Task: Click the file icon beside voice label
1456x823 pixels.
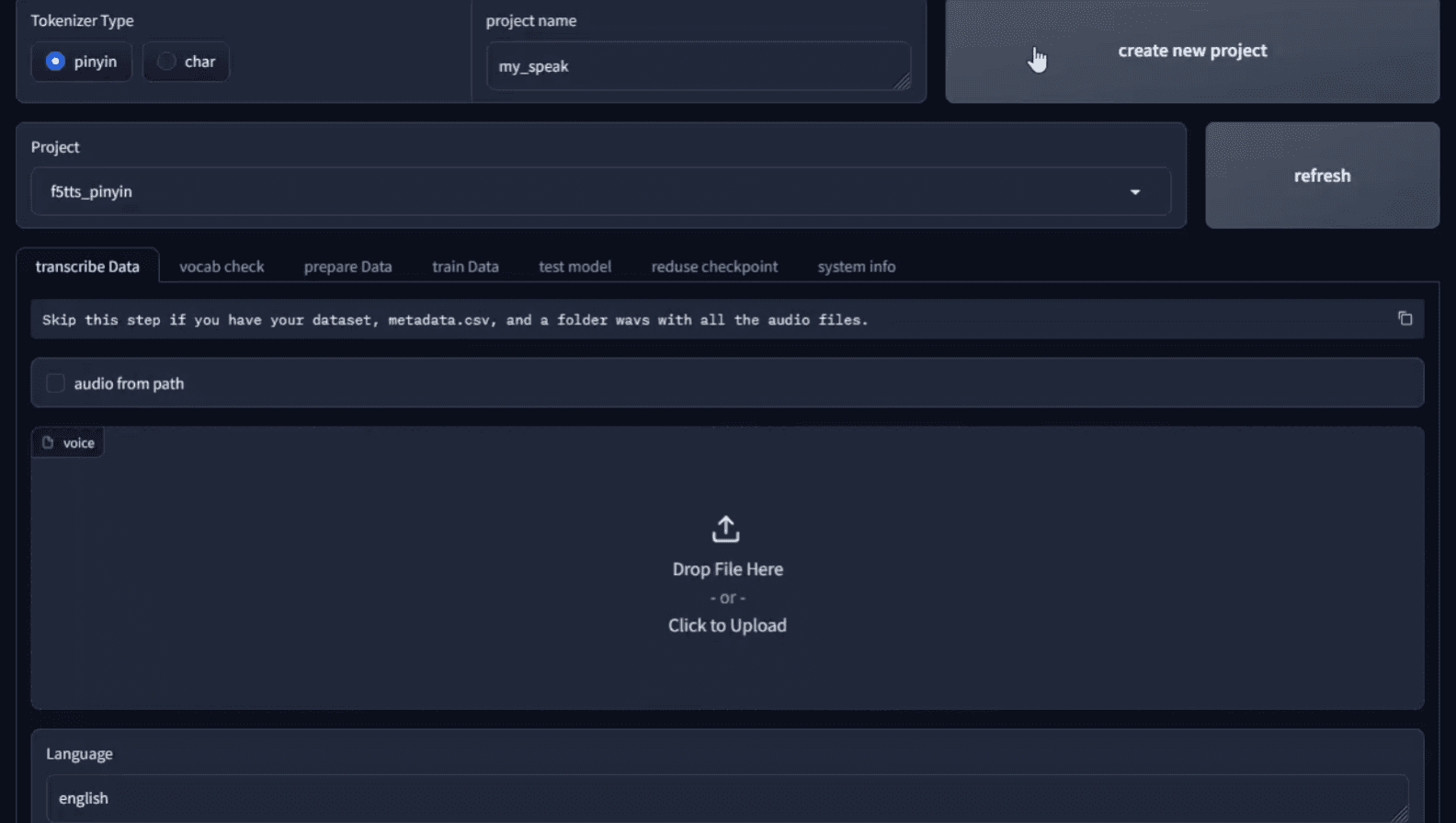Action: pos(48,442)
